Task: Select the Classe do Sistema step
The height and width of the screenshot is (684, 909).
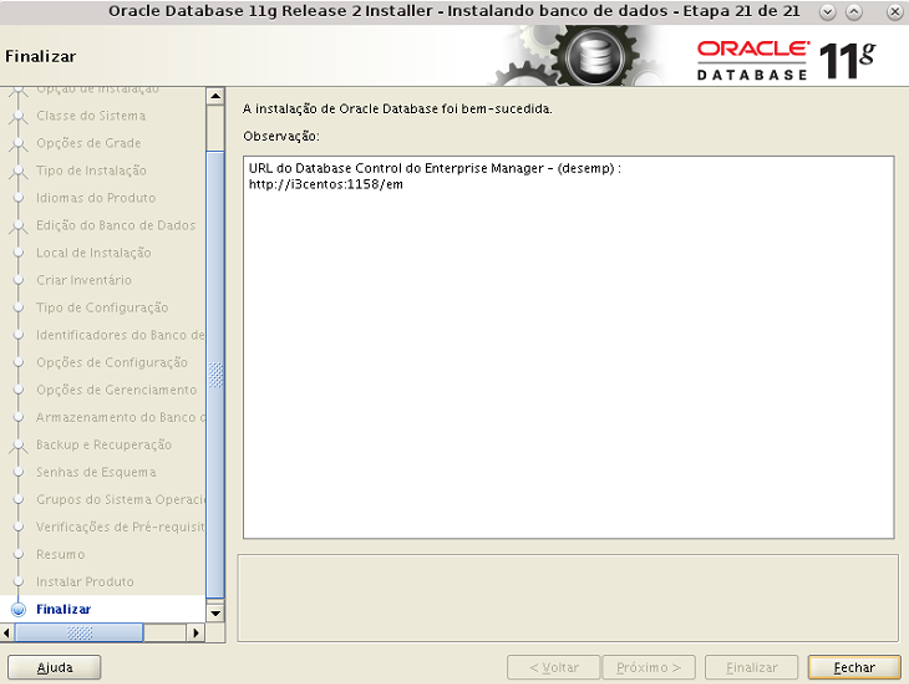Action: tap(91, 115)
